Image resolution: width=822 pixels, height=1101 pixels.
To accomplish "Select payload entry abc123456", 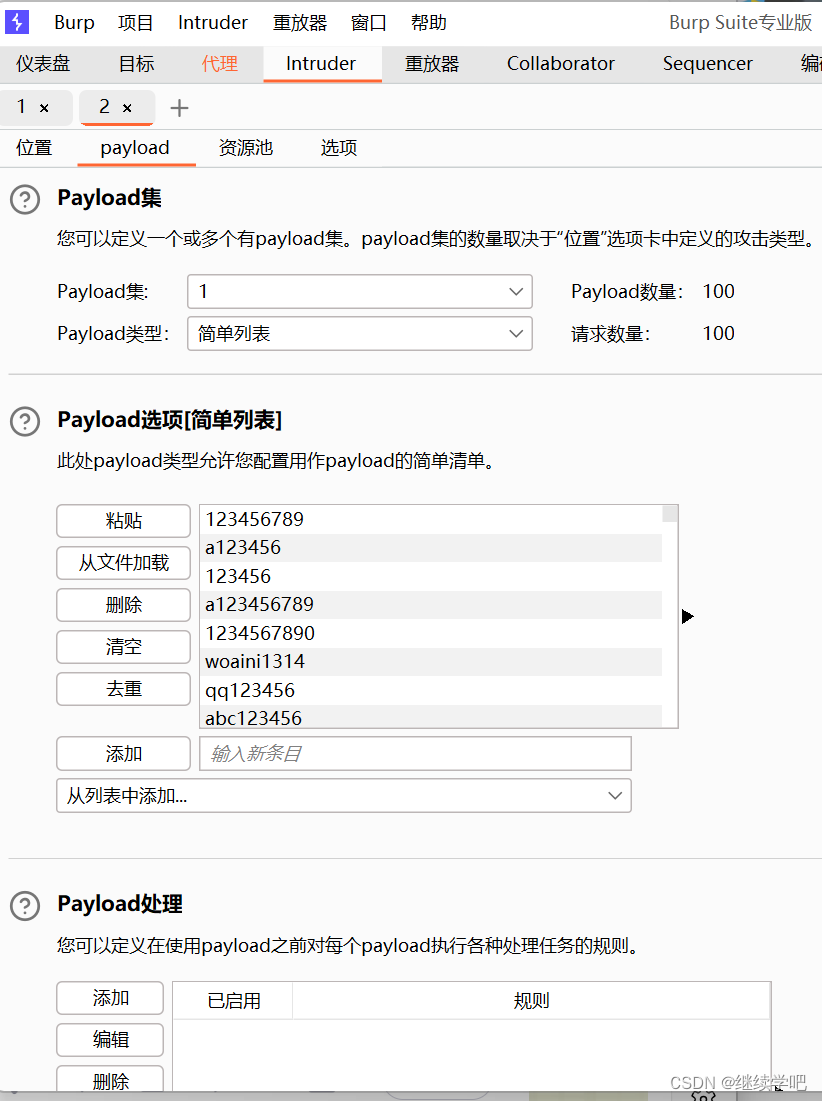I will point(431,717).
